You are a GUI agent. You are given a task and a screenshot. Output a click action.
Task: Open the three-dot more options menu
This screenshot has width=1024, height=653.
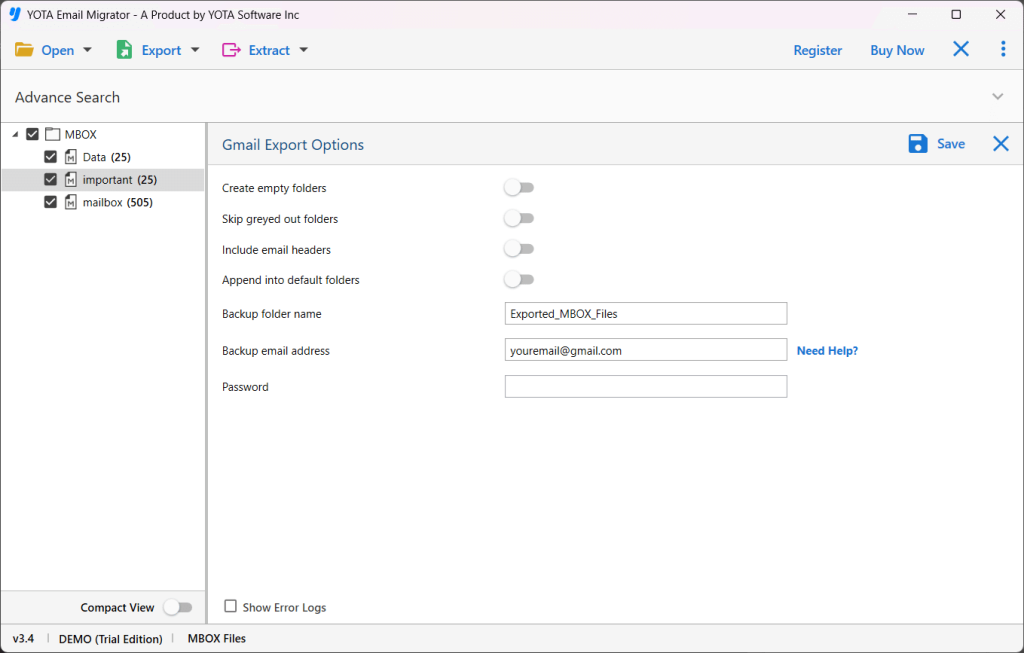pos(1003,49)
